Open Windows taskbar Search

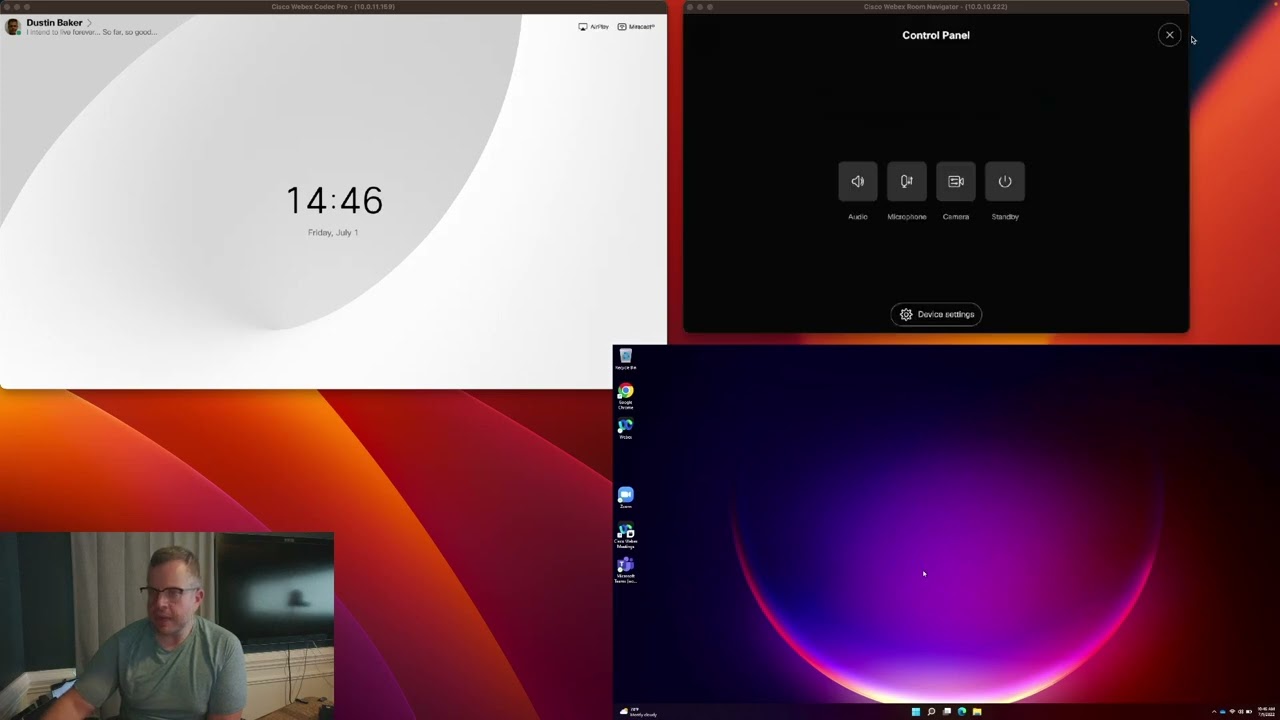pos(931,712)
